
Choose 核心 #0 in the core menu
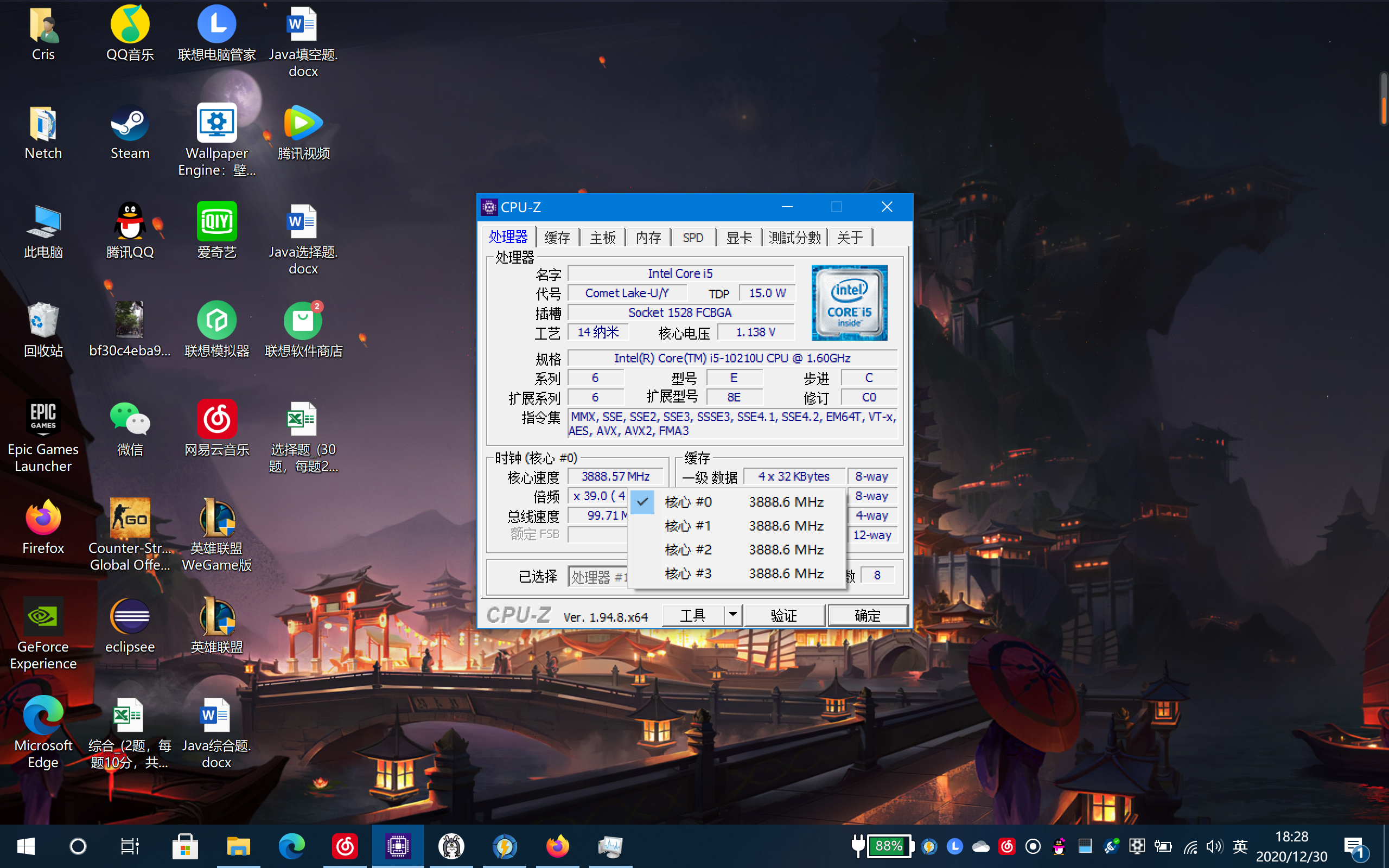pos(737,502)
